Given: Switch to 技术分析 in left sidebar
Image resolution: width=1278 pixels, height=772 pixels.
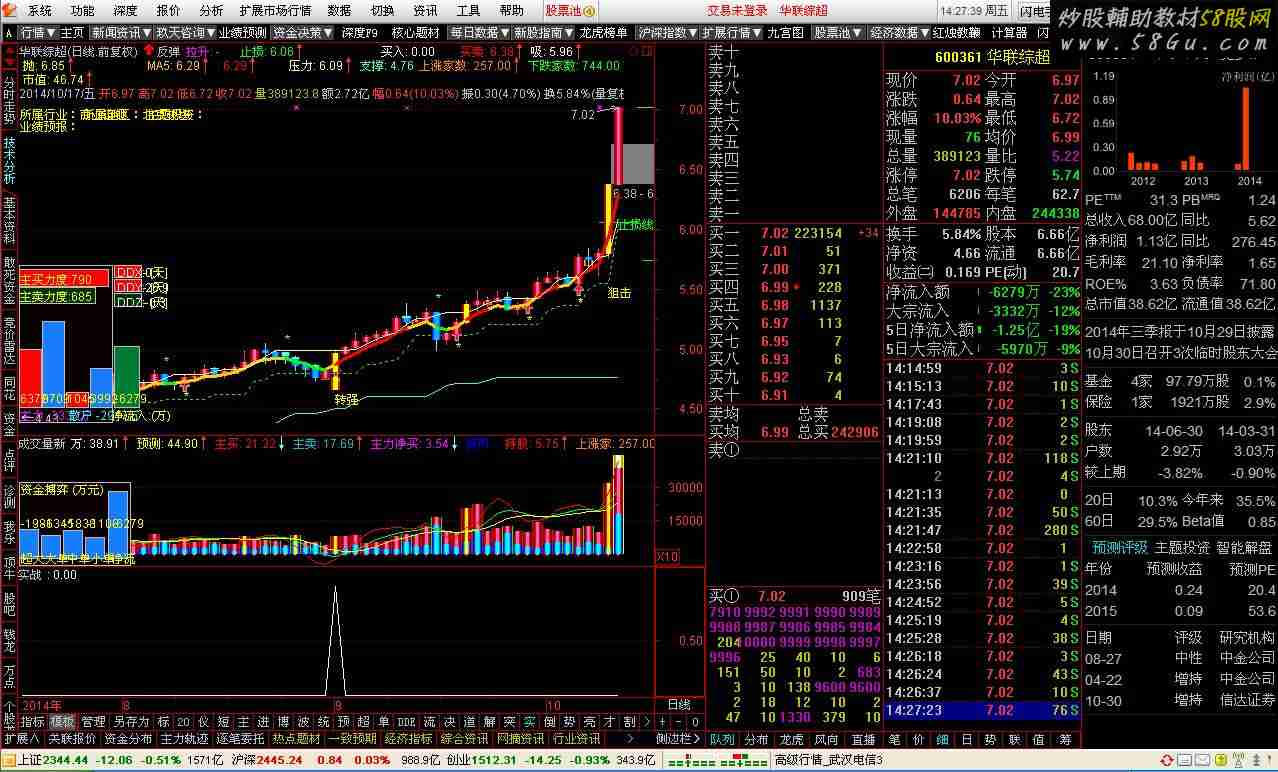Looking at the screenshot, I should 9,160.
